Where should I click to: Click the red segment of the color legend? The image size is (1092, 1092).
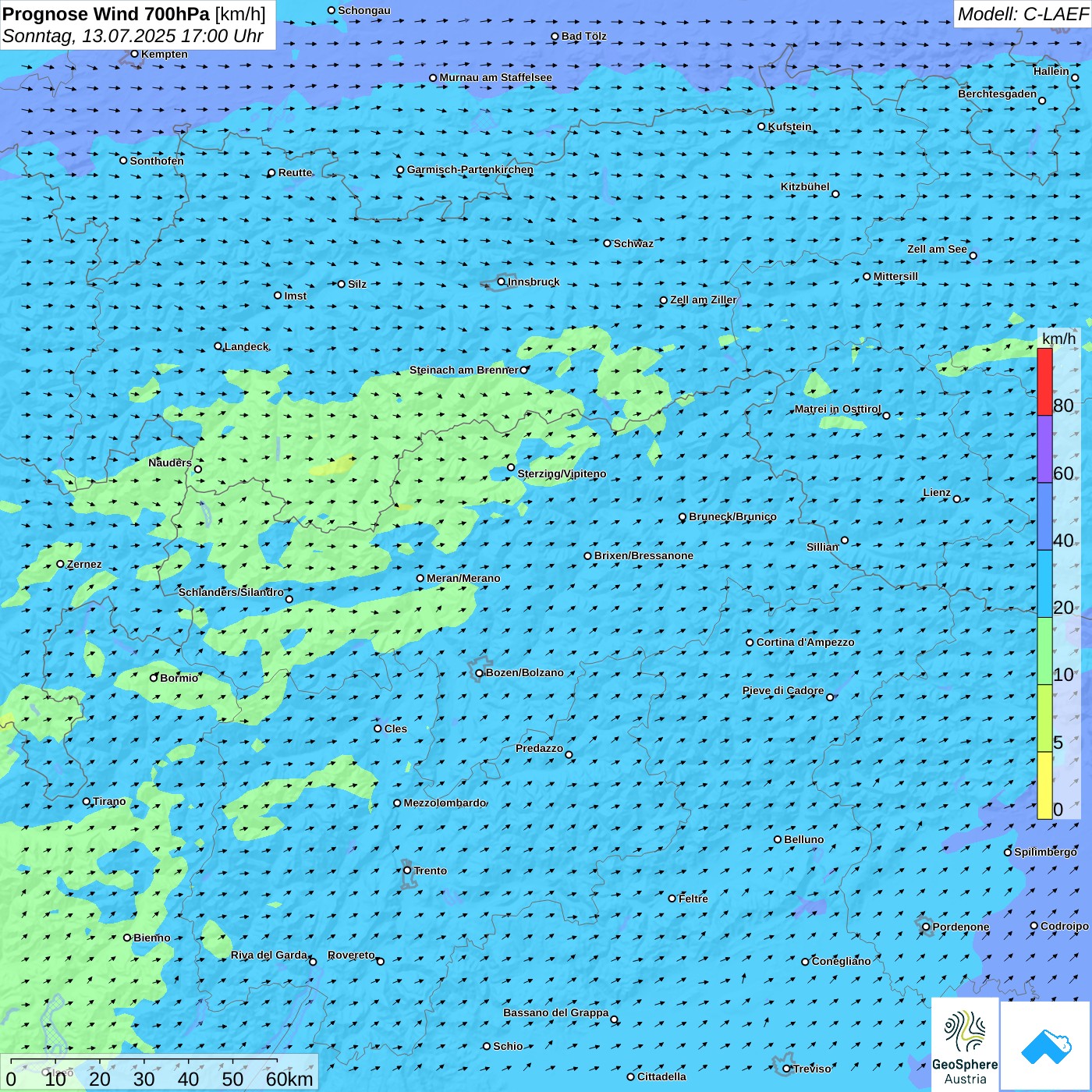click(x=1044, y=381)
